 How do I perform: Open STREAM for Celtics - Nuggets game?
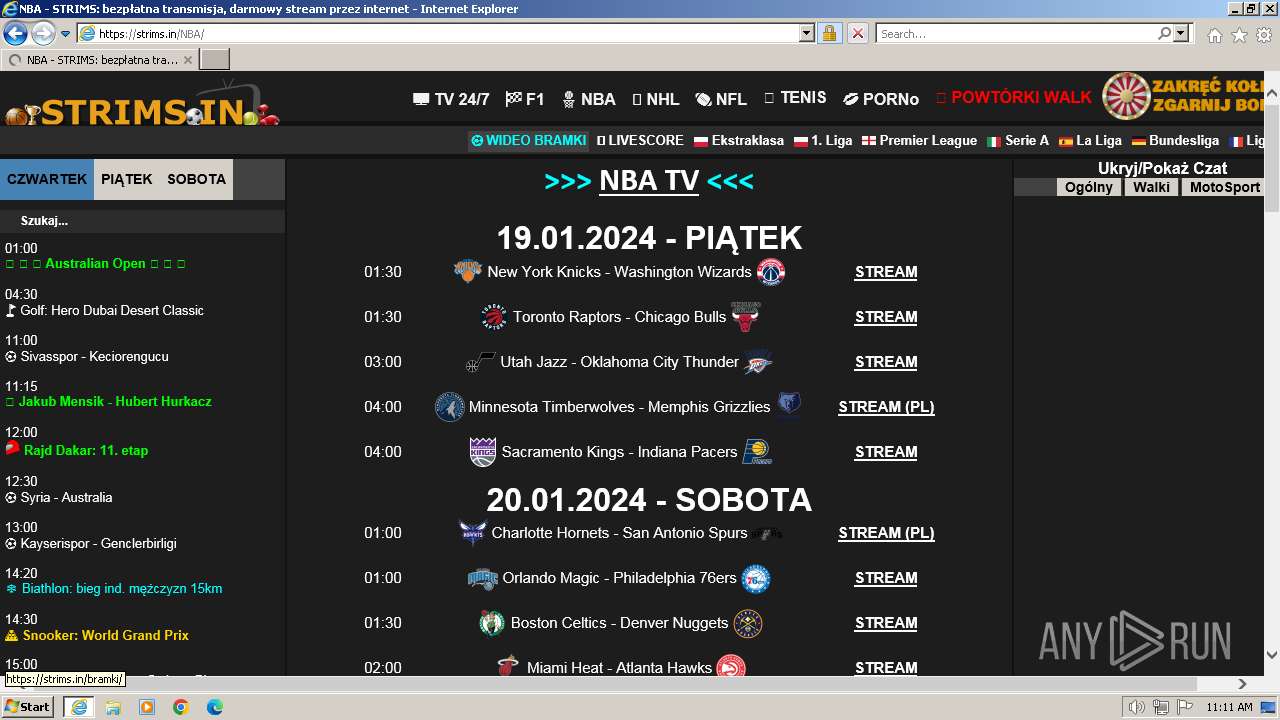(x=886, y=623)
